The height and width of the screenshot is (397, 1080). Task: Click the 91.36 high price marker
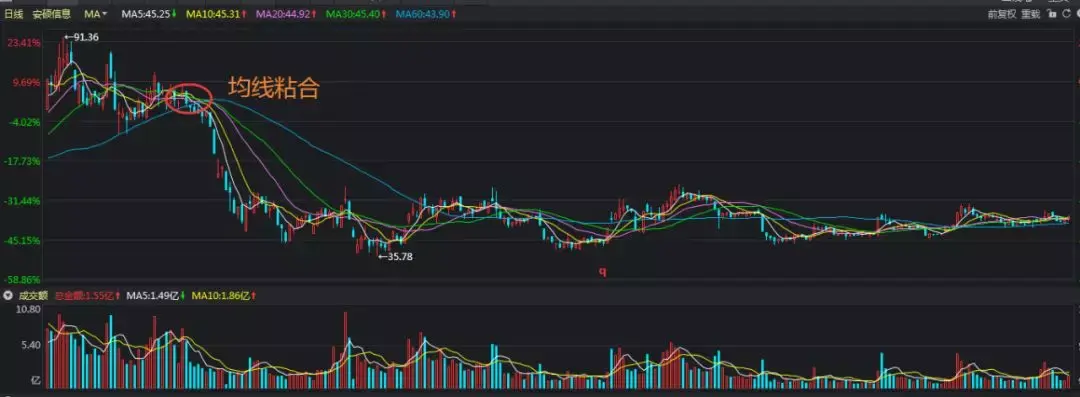[x=81, y=37]
